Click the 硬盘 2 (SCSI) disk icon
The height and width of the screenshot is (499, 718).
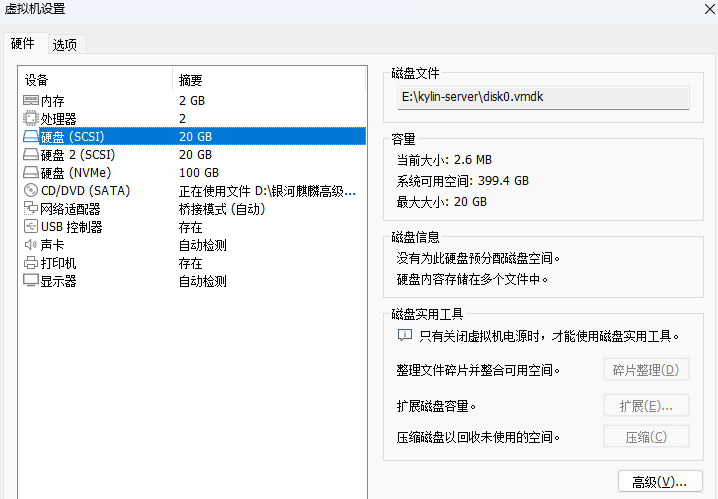[x=31, y=155]
